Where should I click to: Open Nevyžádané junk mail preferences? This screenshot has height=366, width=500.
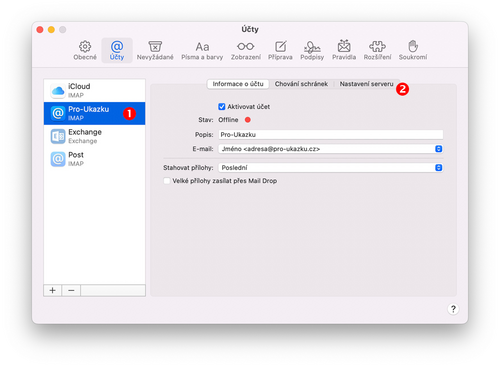[x=155, y=51]
